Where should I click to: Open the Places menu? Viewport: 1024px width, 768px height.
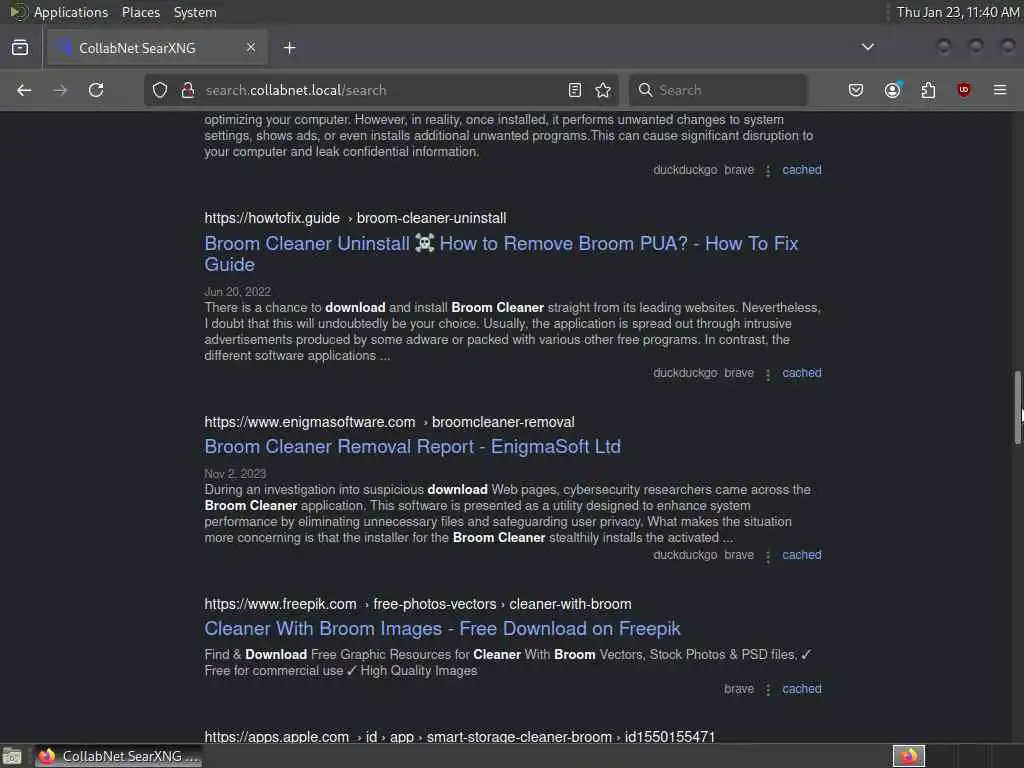click(x=140, y=12)
